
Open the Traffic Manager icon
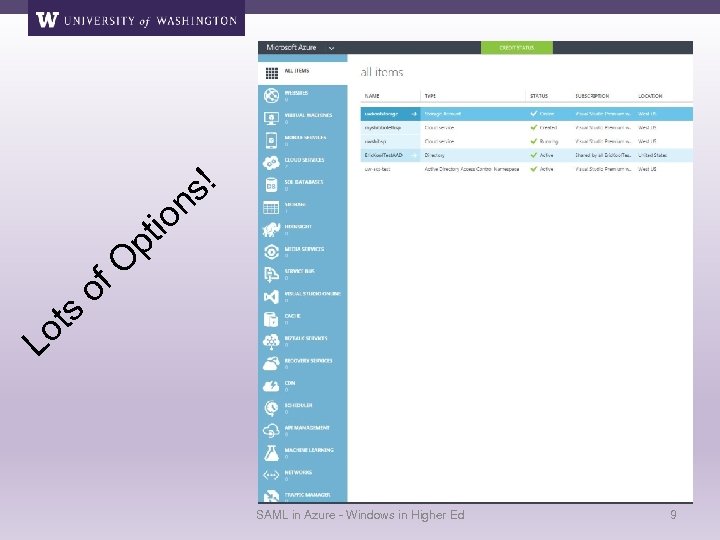(271, 496)
